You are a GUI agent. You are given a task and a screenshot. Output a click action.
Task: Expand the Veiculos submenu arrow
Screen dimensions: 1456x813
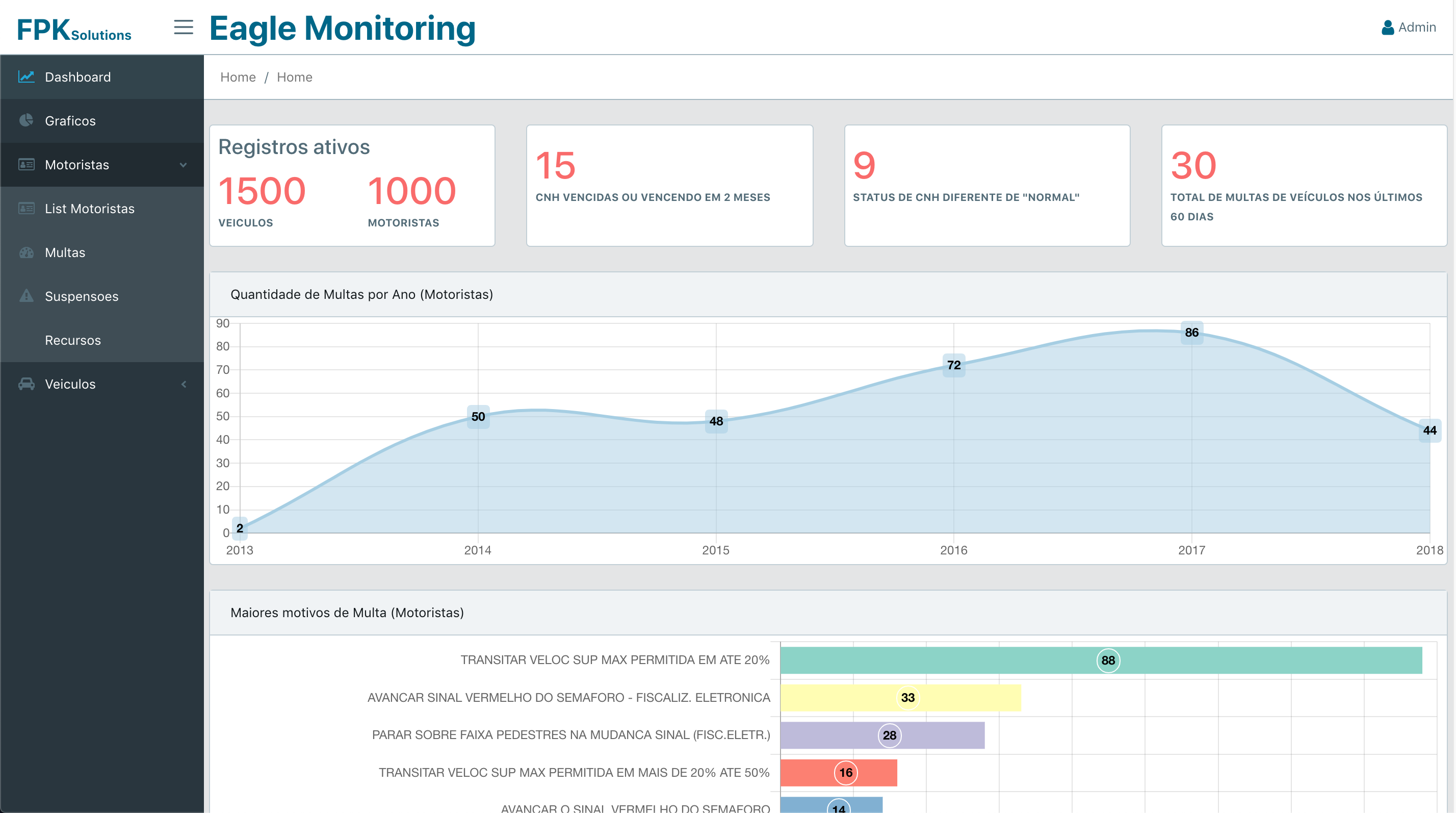[x=183, y=384]
